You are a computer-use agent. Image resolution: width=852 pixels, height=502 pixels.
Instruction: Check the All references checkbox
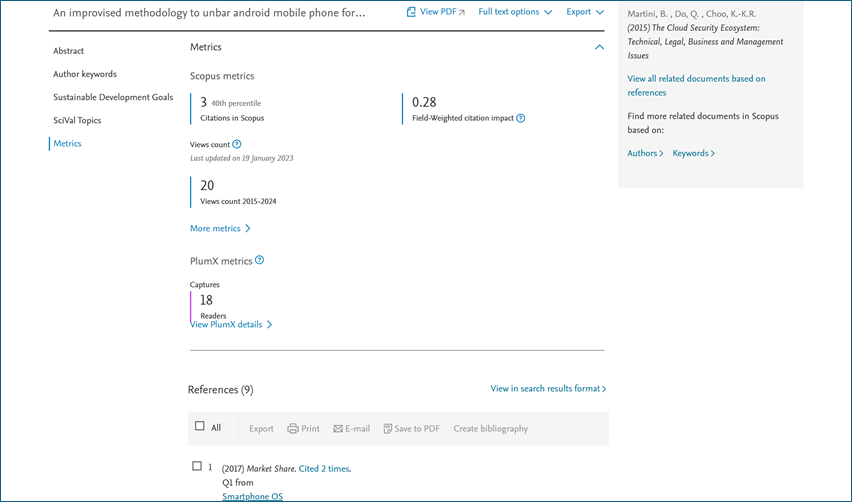pyautogui.click(x=200, y=427)
